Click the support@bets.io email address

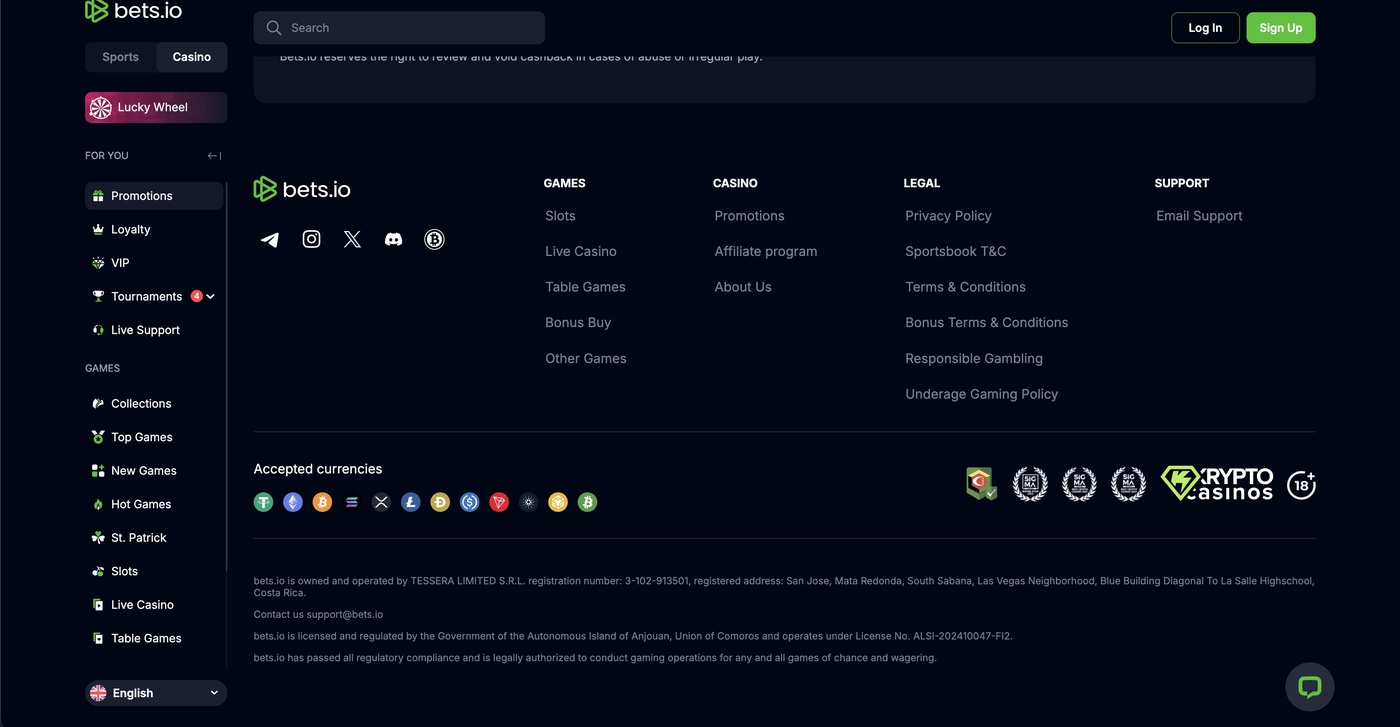click(344, 614)
